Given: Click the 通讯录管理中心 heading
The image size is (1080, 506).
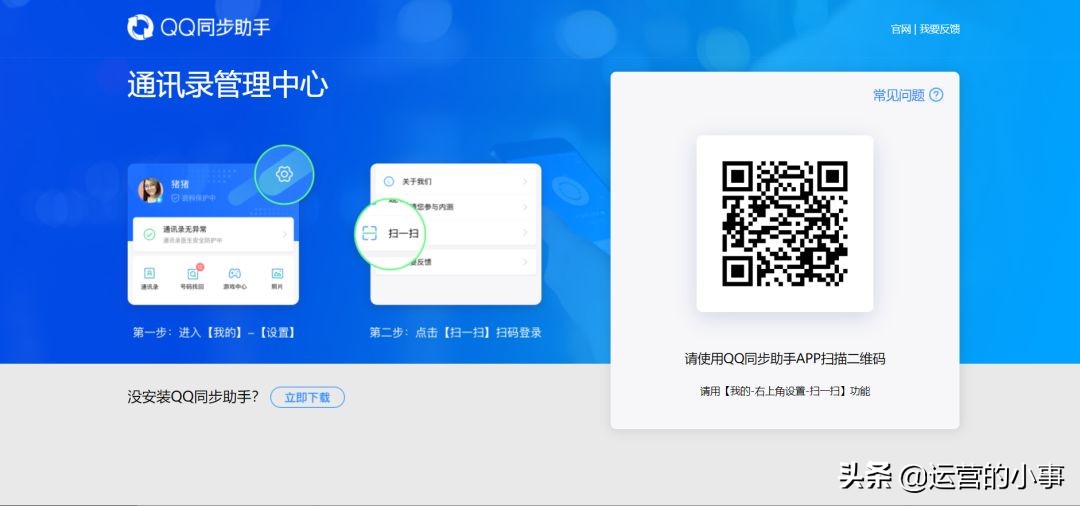Looking at the screenshot, I should coord(227,85).
